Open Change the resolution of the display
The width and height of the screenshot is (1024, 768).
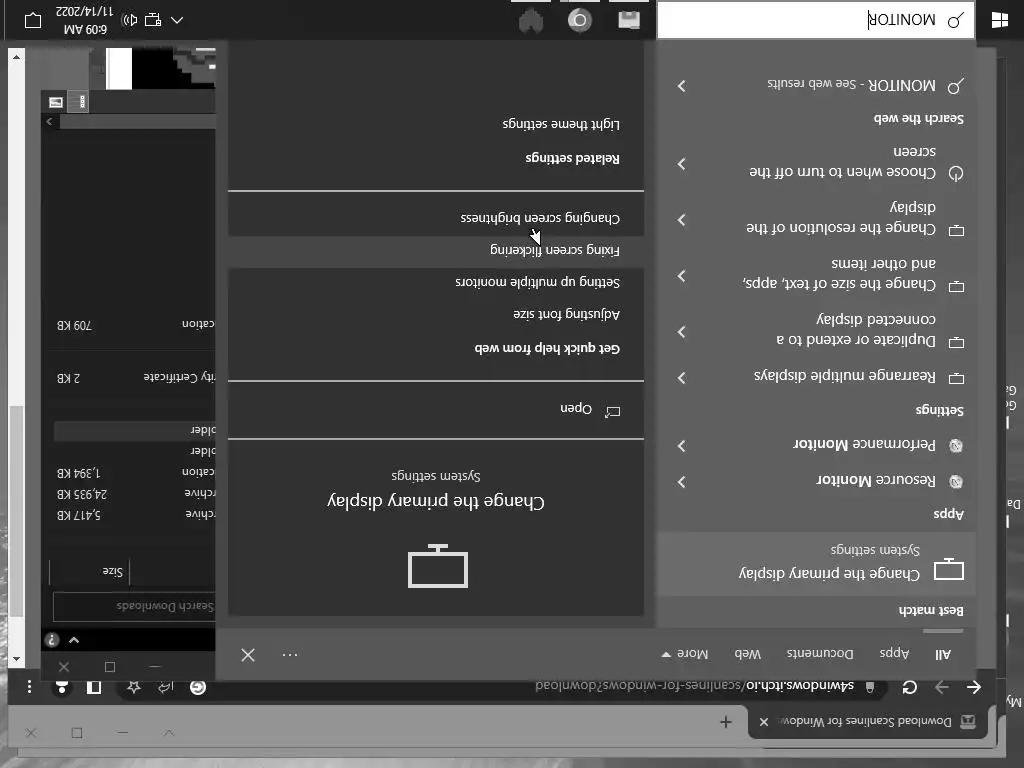[841, 217]
